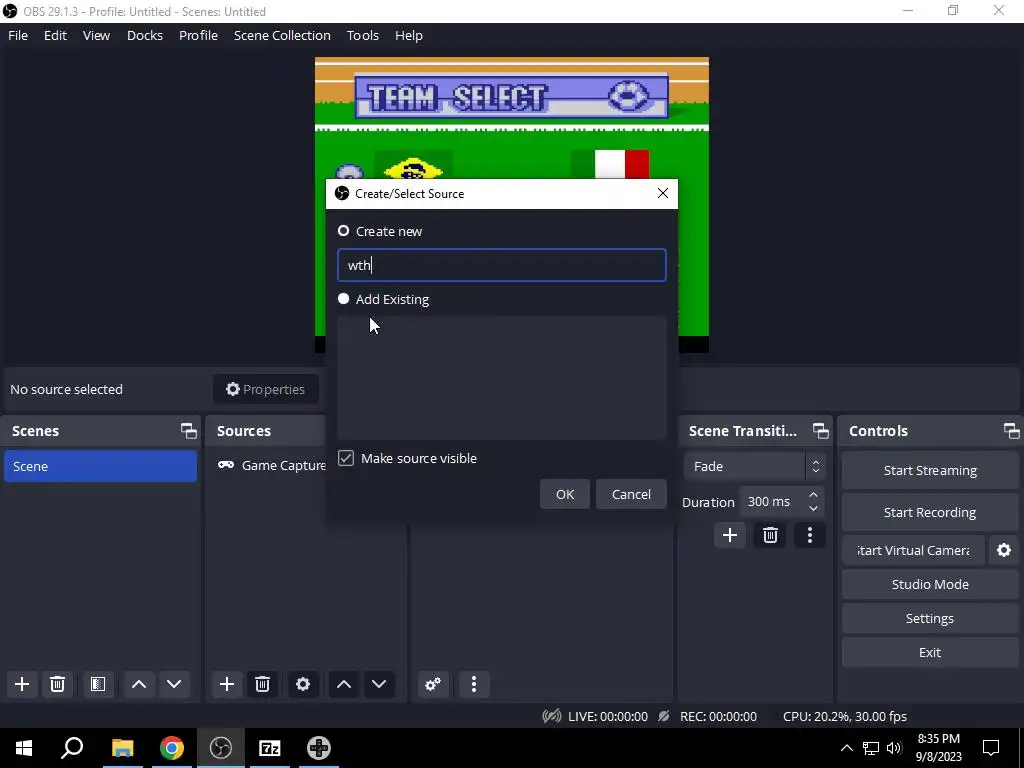Click the existing sources list box
The width and height of the screenshot is (1024, 768).
502,378
